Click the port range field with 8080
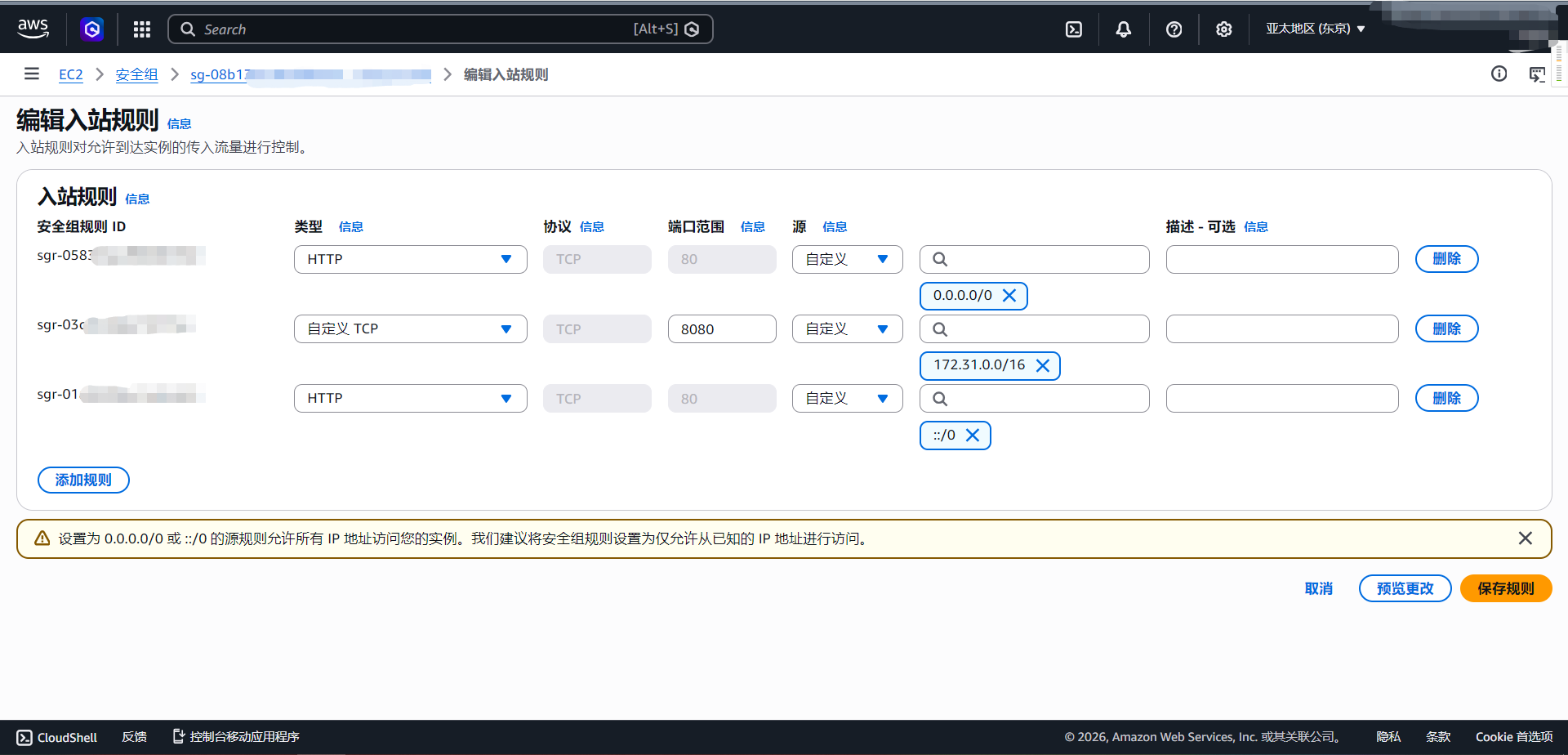The image size is (1568, 755). click(x=721, y=328)
